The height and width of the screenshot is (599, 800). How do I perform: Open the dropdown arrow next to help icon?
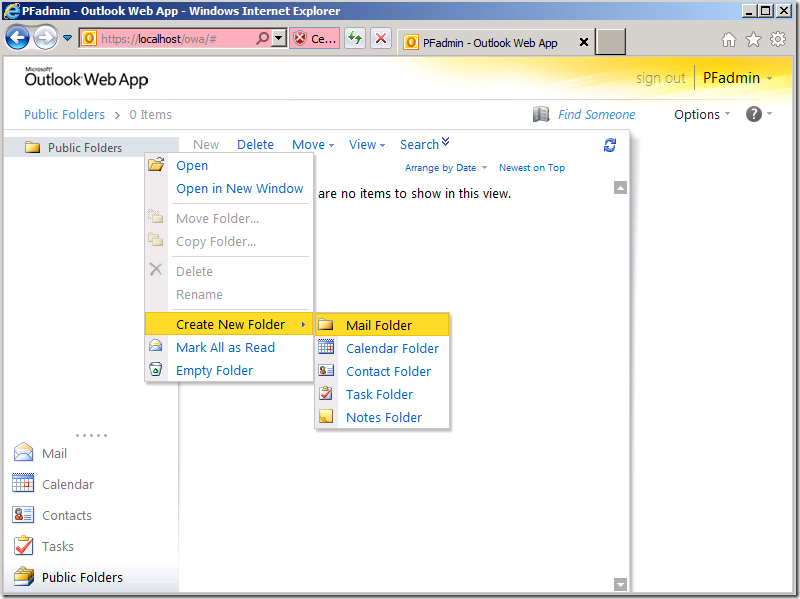click(769, 114)
